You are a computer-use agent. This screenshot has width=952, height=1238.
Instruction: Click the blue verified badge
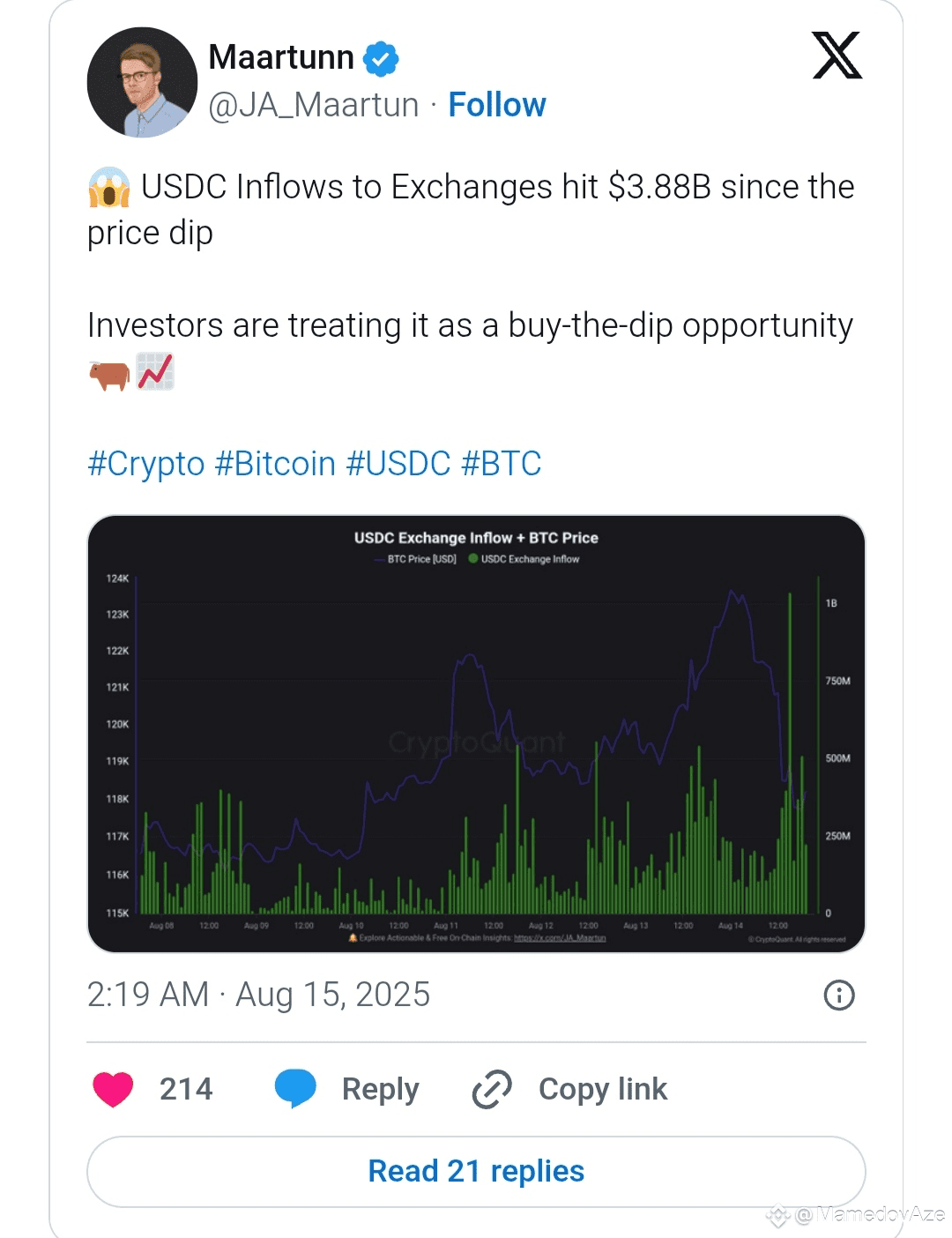pos(381,59)
